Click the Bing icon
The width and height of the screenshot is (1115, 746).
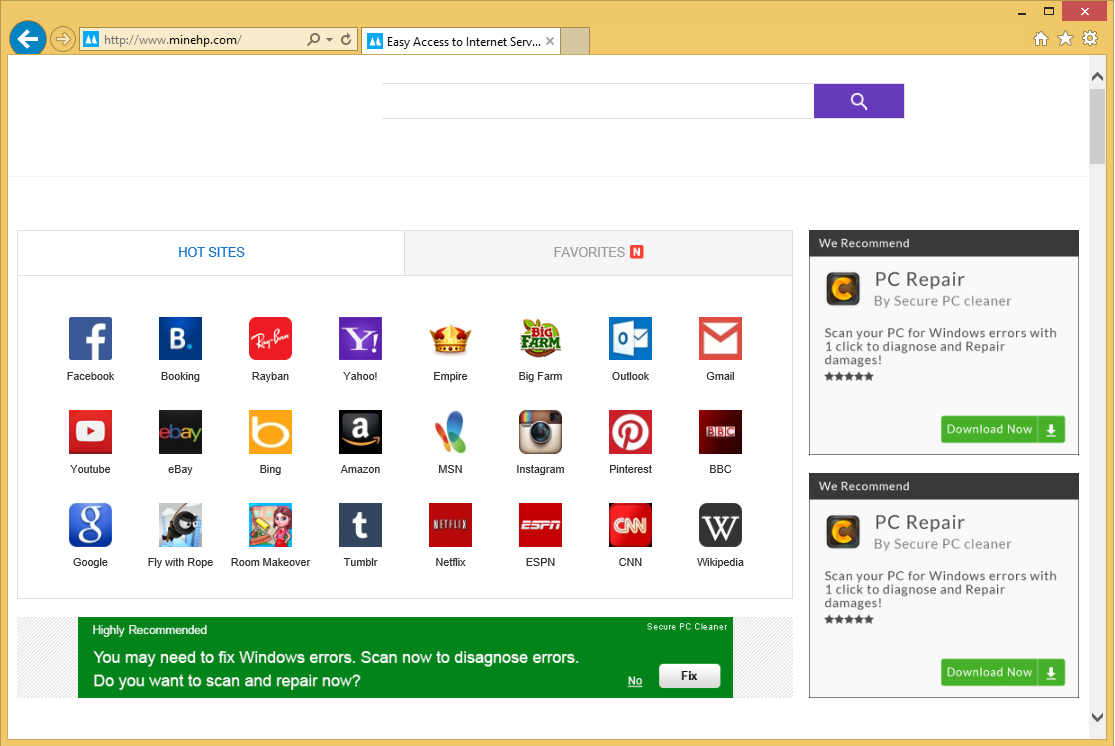(x=270, y=432)
